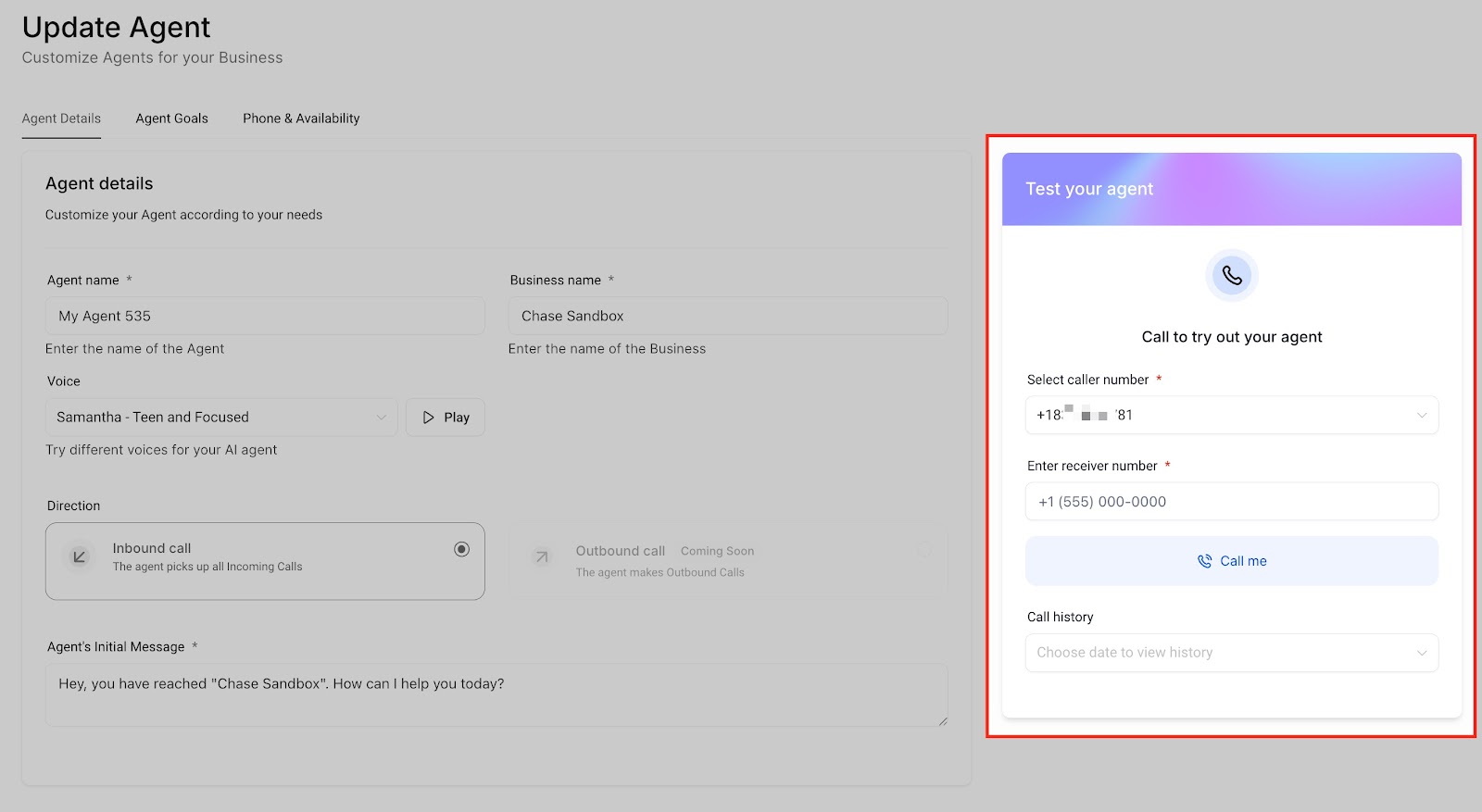
Task: Click the Agent's Initial Message text area
Action: (496, 695)
